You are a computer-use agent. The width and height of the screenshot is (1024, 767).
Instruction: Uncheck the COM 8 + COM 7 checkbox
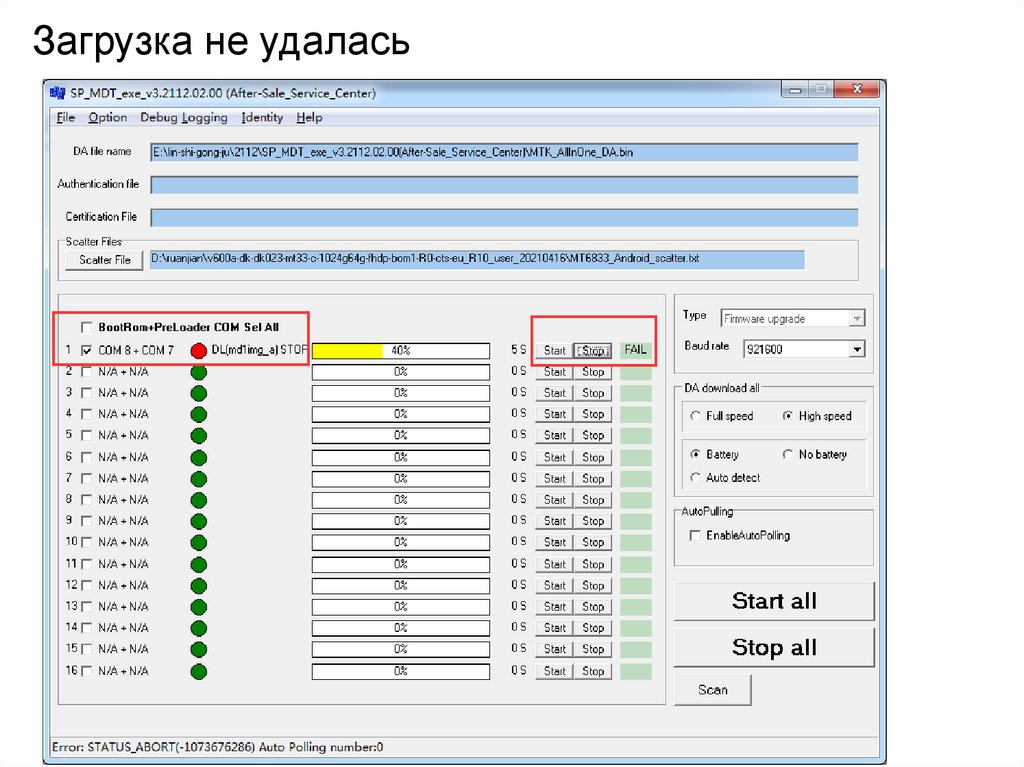pyautogui.click(x=86, y=350)
